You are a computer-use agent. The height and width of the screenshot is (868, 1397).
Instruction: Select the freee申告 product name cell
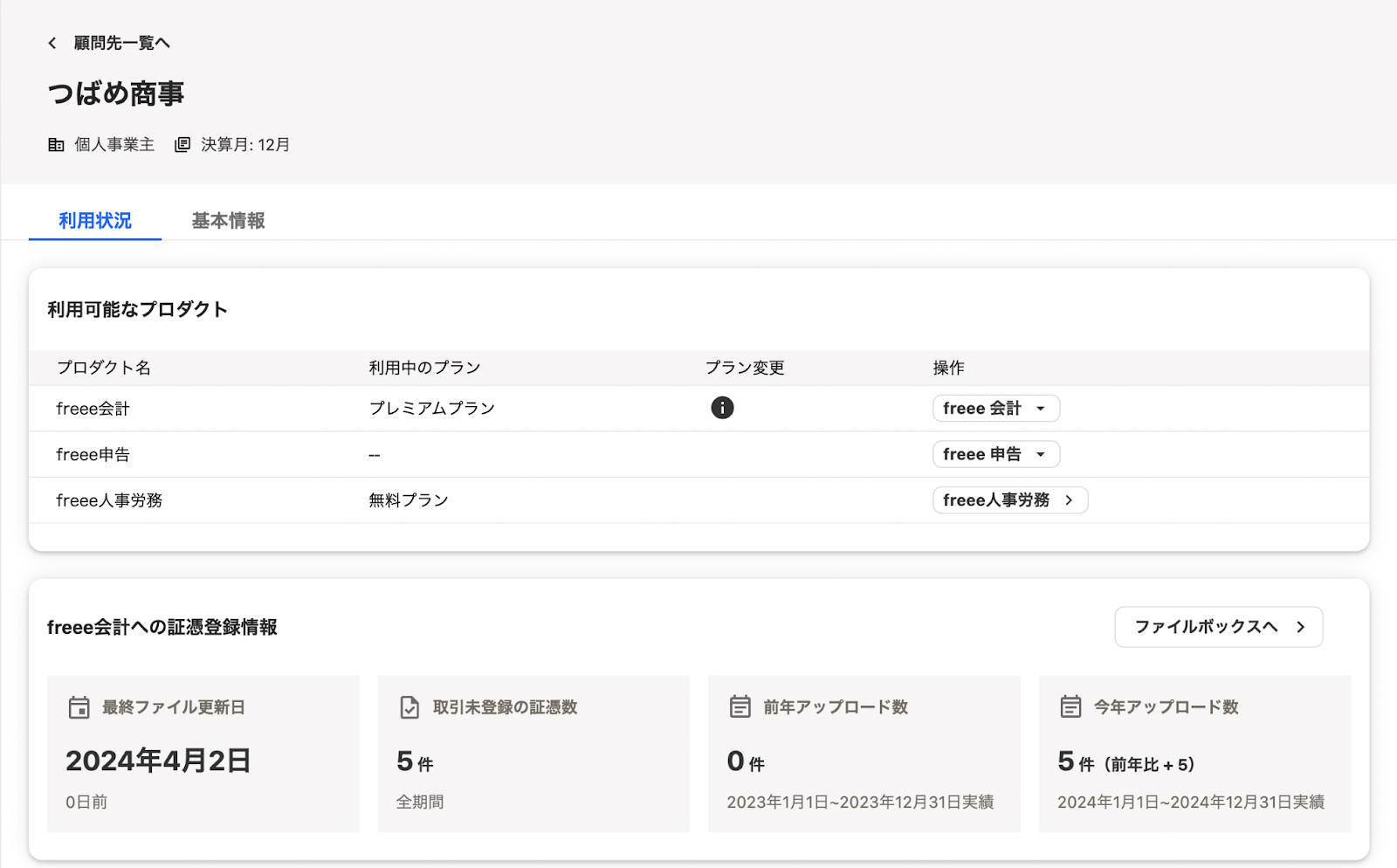click(93, 455)
